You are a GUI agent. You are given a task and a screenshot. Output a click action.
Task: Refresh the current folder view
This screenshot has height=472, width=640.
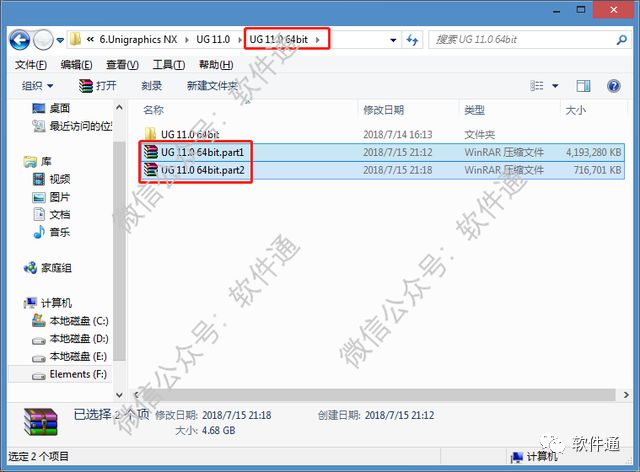[412, 40]
